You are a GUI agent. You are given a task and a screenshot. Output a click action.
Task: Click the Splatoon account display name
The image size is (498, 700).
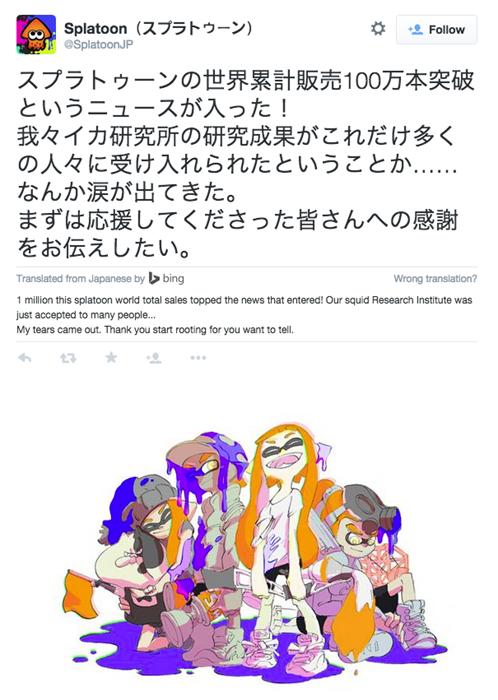point(158,28)
